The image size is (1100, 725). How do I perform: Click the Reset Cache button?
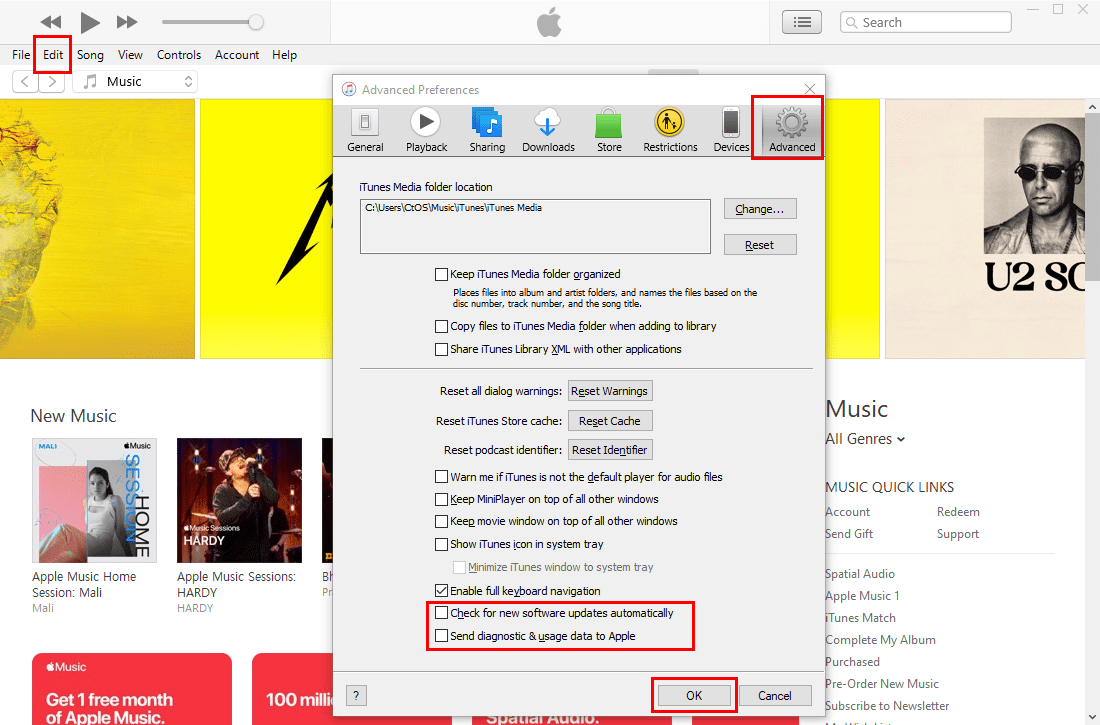click(610, 421)
